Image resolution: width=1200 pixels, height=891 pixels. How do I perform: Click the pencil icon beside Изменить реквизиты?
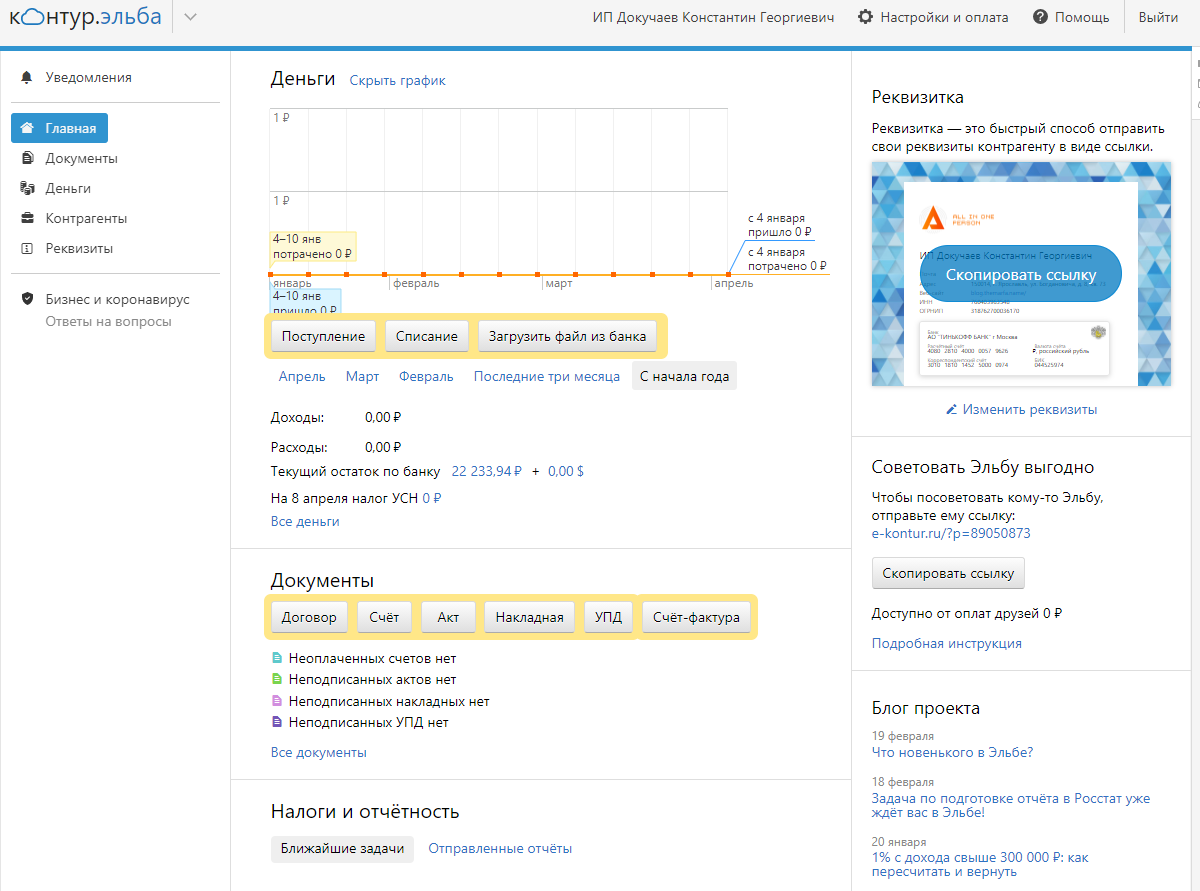(x=952, y=409)
